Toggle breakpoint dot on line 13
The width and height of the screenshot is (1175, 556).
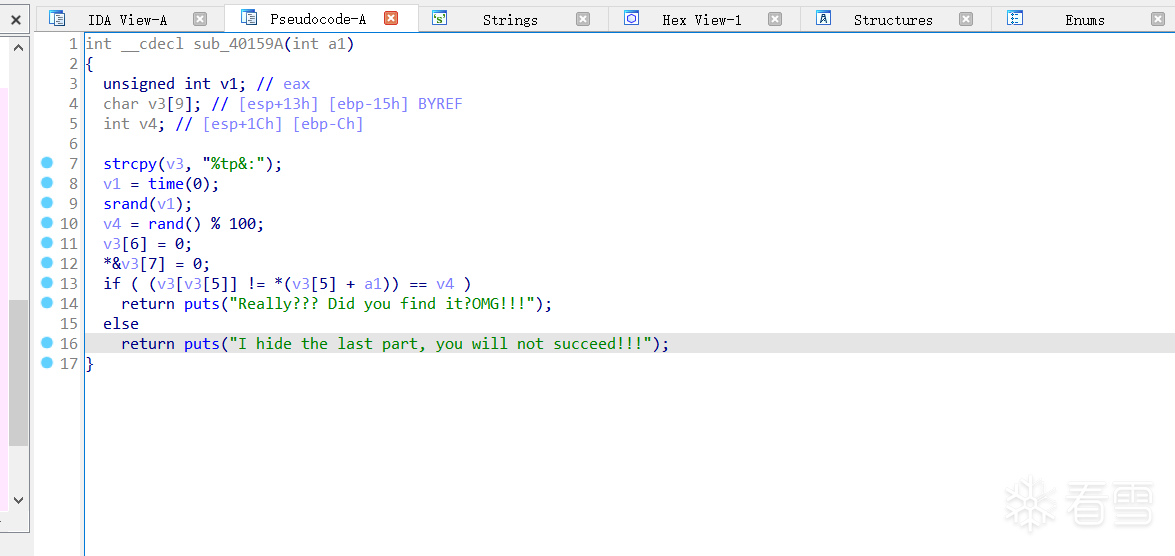(x=47, y=282)
